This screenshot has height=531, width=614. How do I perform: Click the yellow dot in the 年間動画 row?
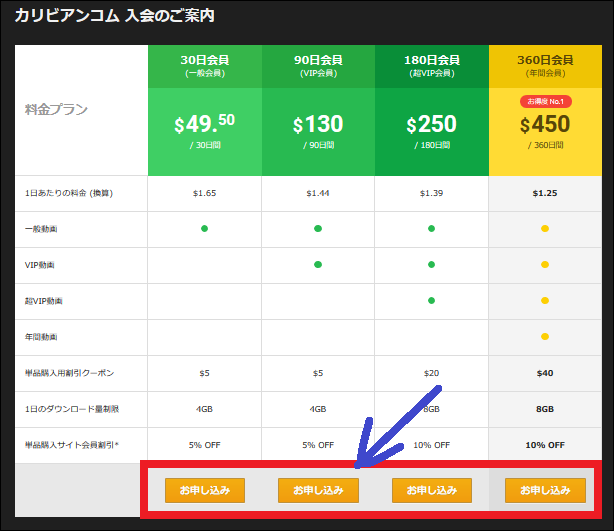click(x=545, y=336)
